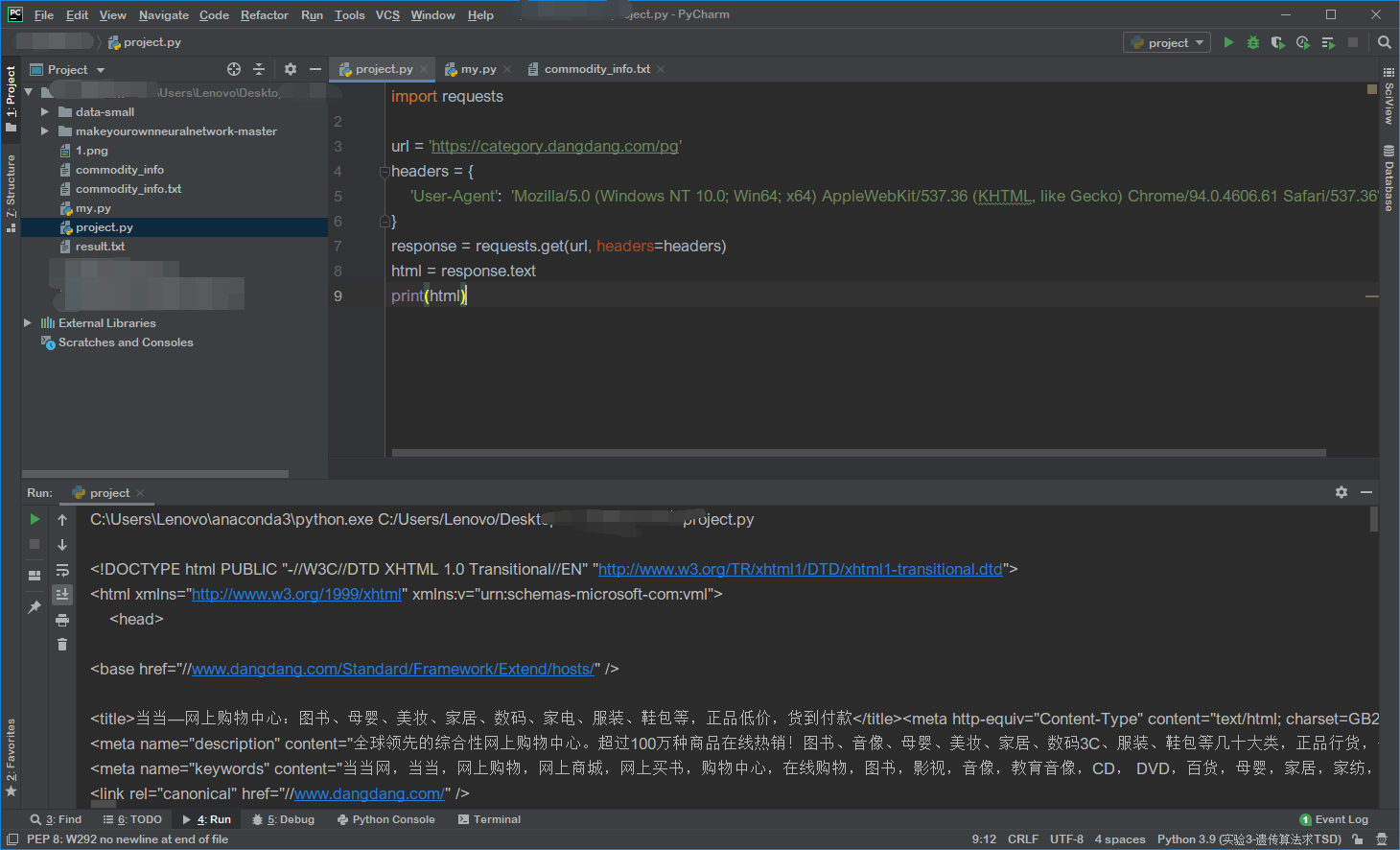Select result.txt in the project tree

[100, 247]
